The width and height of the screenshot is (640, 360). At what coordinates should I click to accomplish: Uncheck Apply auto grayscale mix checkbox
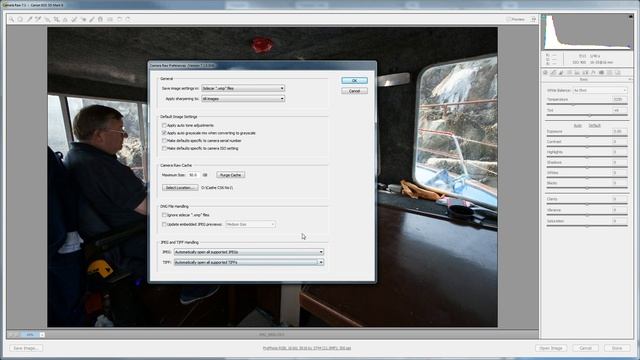pos(164,133)
